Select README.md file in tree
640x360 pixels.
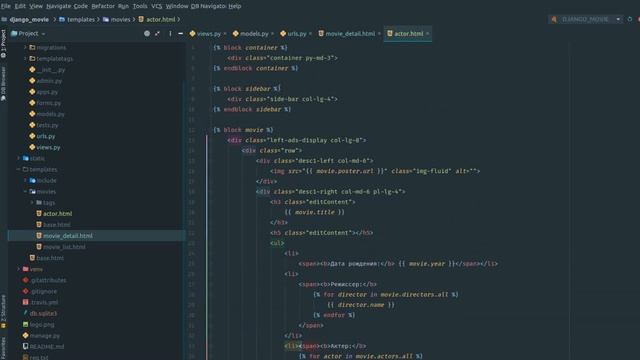[47, 347]
